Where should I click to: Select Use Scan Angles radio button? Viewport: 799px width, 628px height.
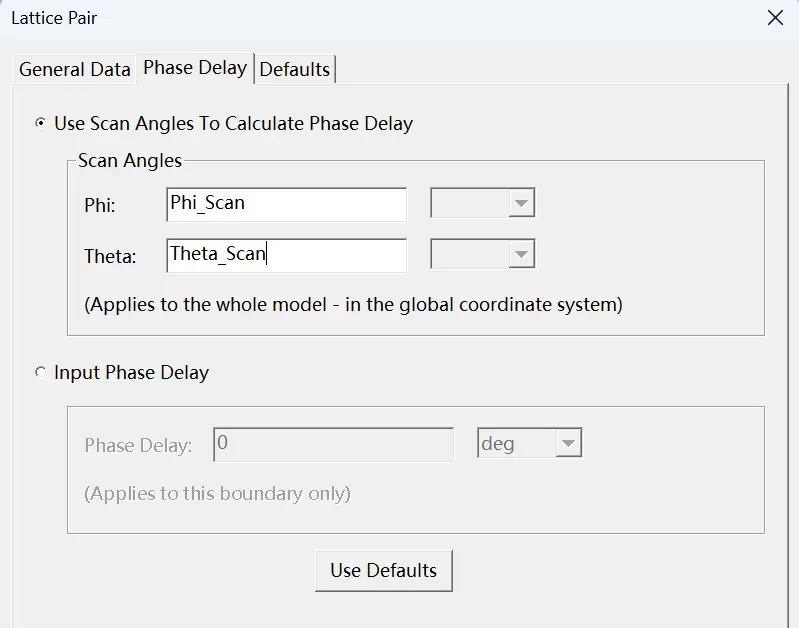[40, 123]
